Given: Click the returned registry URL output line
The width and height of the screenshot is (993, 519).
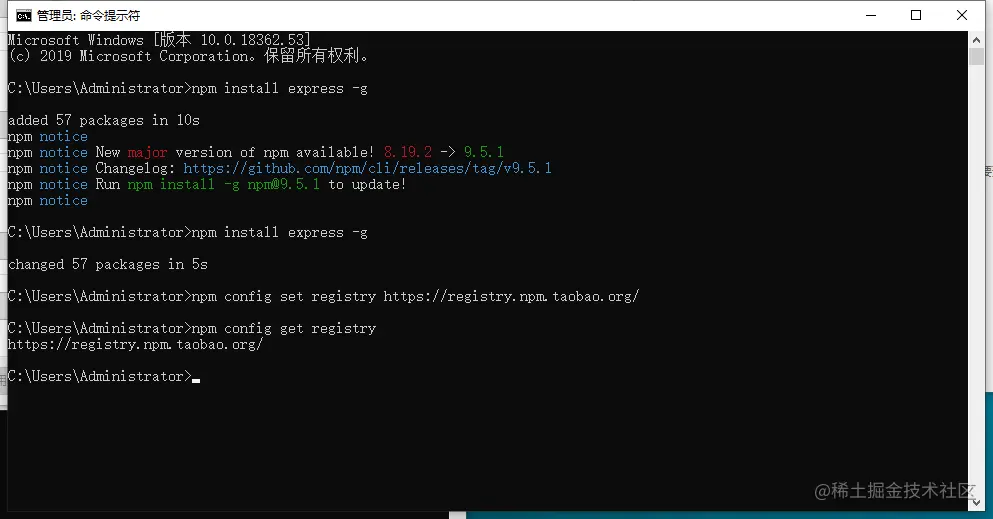Looking at the screenshot, I should (136, 344).
